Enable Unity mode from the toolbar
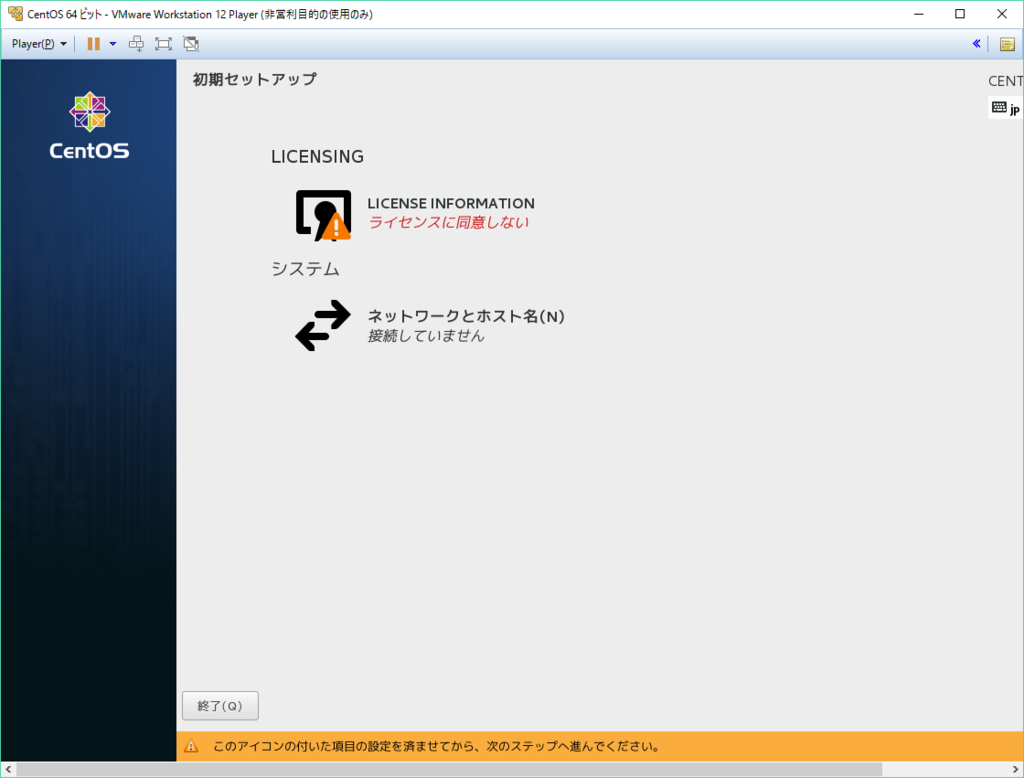This screenshot has height=778, width=1024. tap(189, 43)
